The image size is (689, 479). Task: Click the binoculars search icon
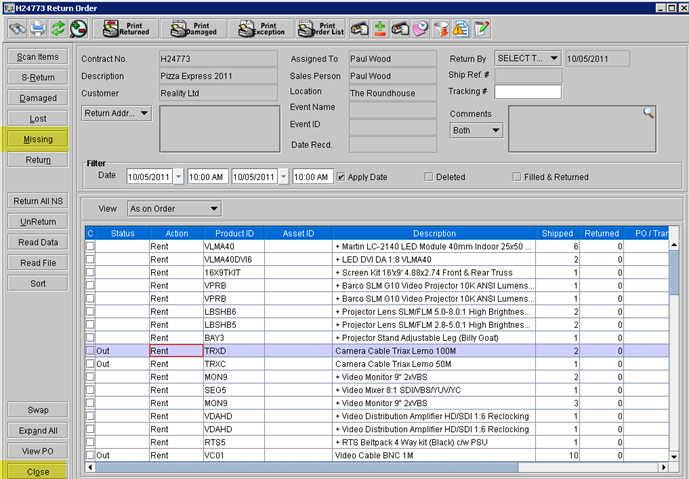17,29
